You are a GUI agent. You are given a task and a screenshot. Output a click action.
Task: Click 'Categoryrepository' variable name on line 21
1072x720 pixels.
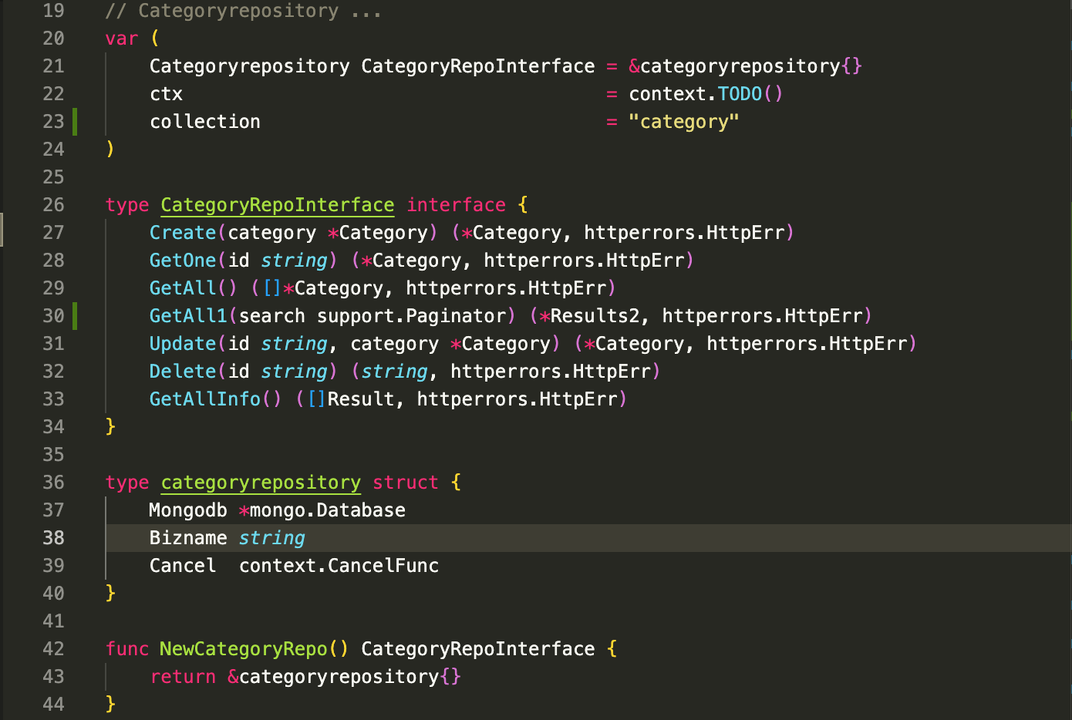pos(250,66)
